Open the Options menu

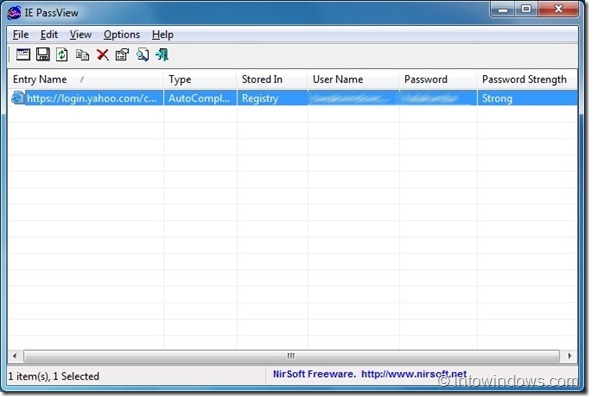[x=122, y=35]
